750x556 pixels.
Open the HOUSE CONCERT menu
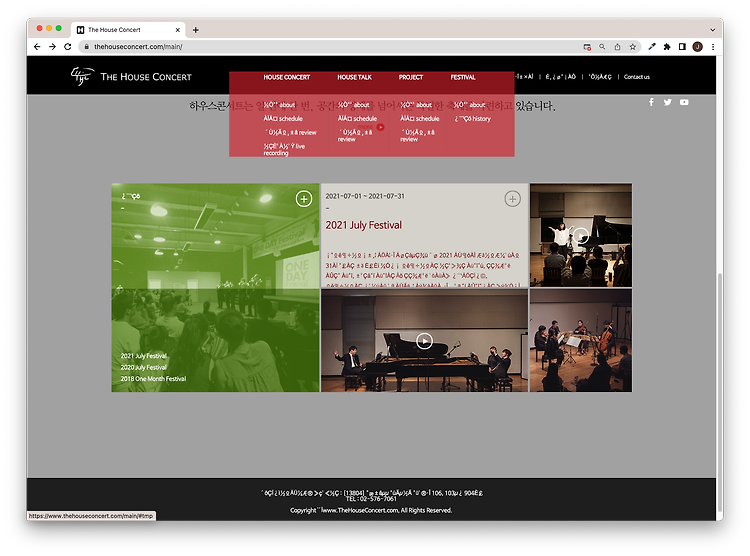click(287, 77)
